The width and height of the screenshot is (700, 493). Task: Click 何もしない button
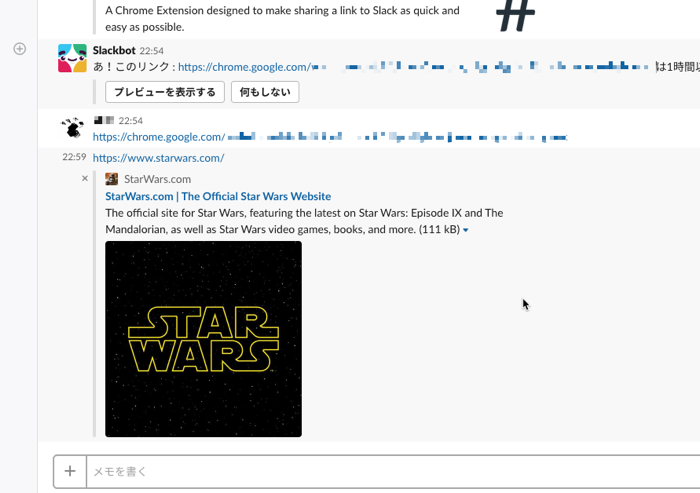pos(265,92)
